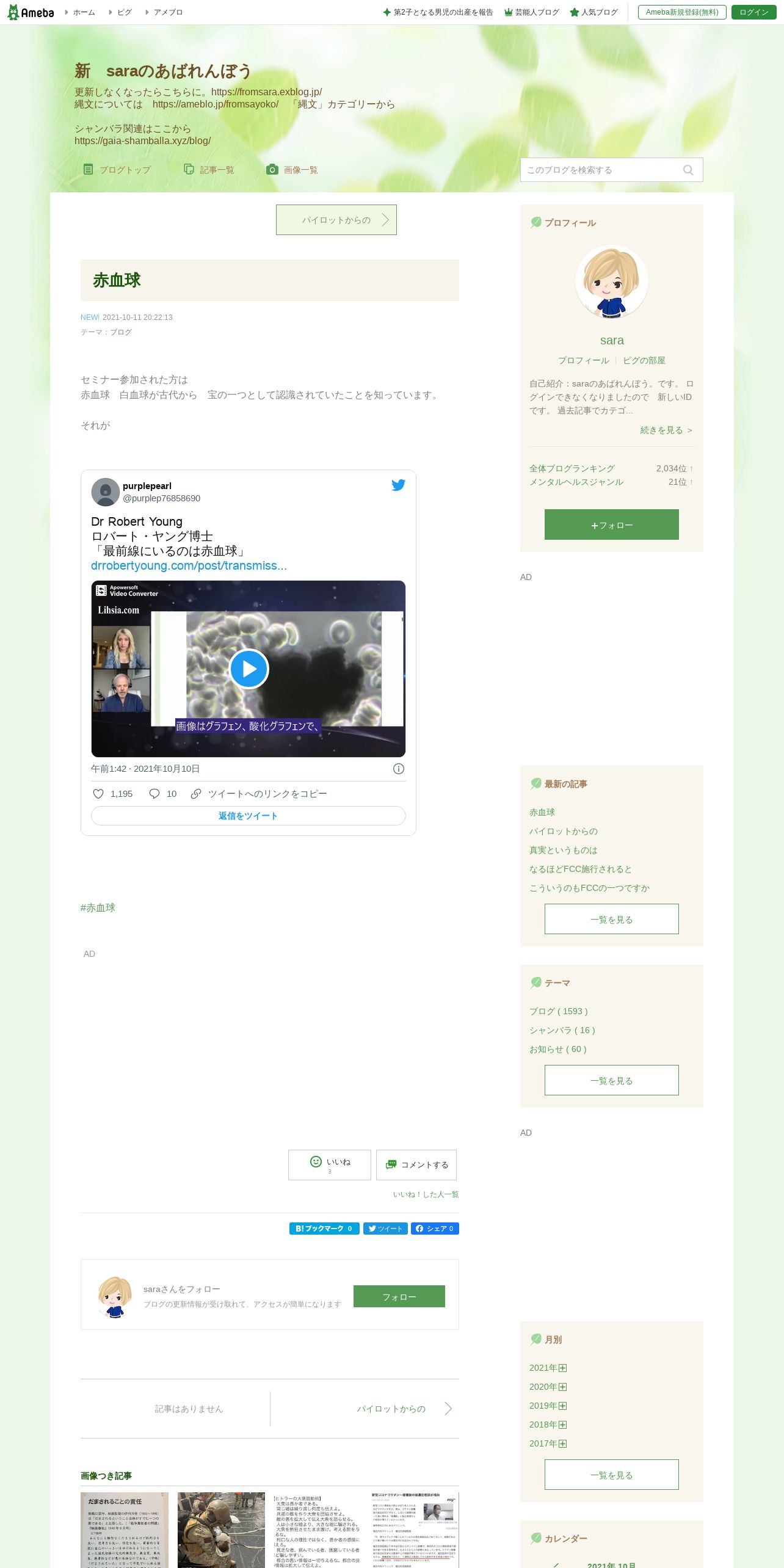Click the sidebar +フォロー button

[x=612, y=524]
